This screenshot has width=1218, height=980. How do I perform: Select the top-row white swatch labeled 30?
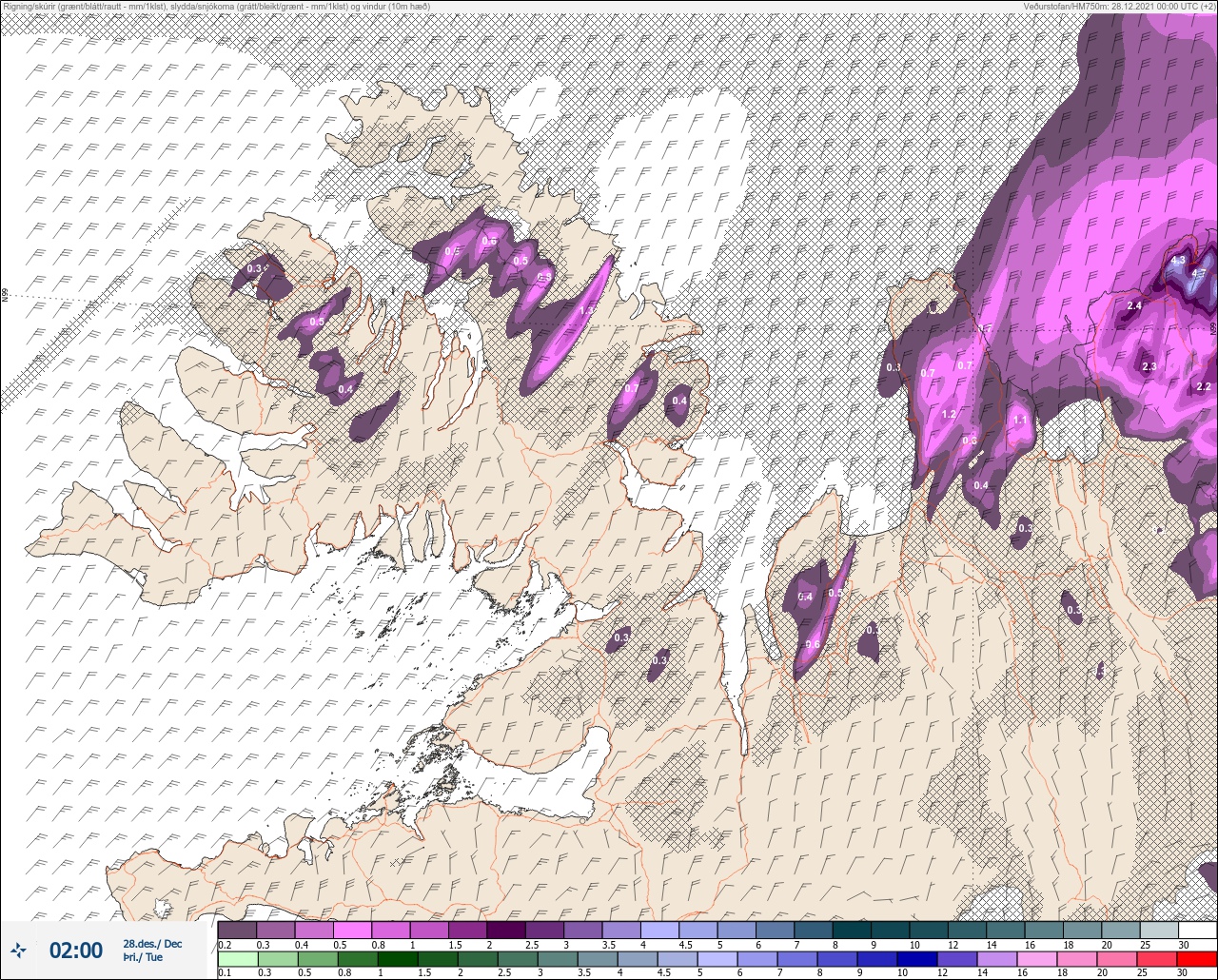pyautogui.click(x=1197, y=930)
